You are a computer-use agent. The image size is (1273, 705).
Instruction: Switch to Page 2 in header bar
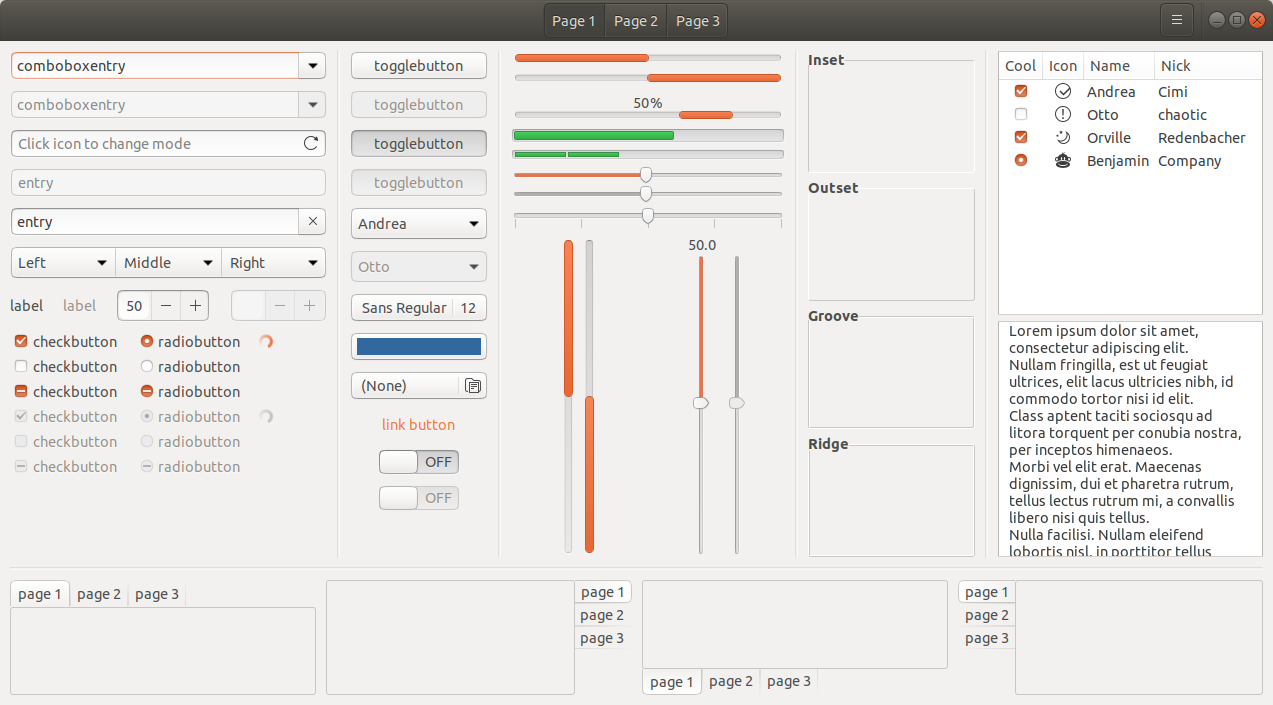pyautogui.click(x=636, y=21)
